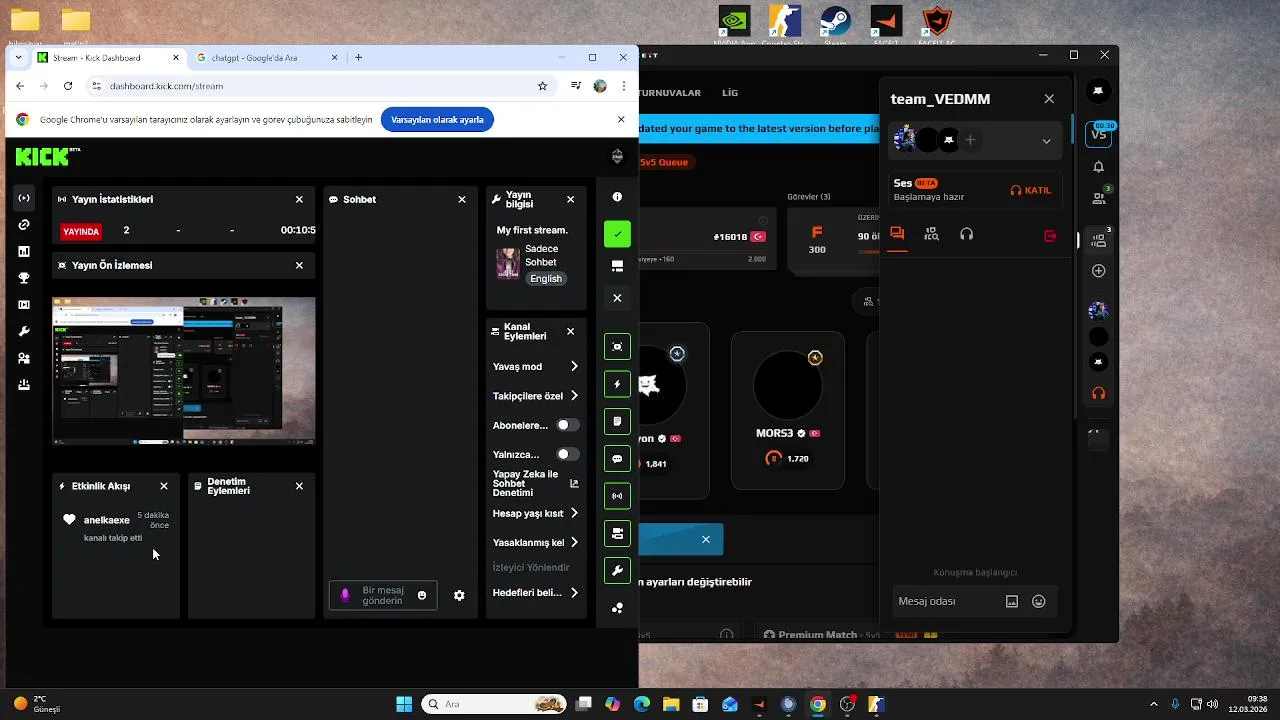Open chat settings gear icon
This screenshot has width=1280, height=720.
[x=459, y=595]
